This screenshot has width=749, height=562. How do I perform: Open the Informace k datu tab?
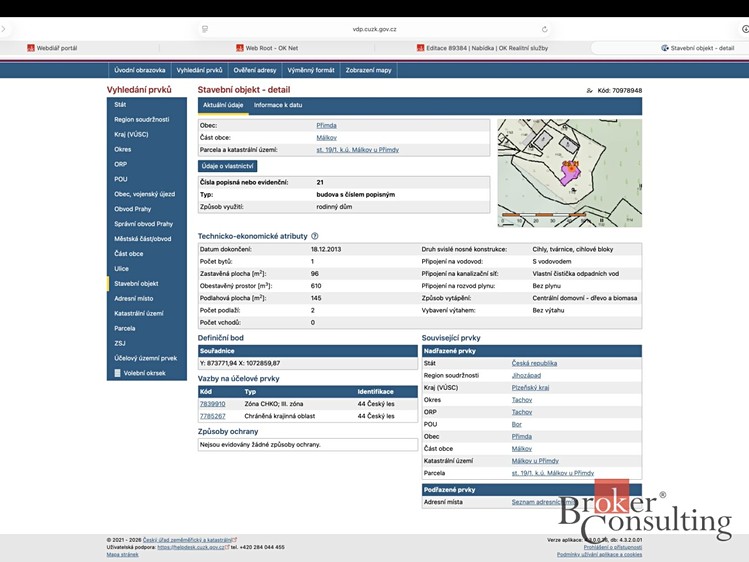coord(278,105)
